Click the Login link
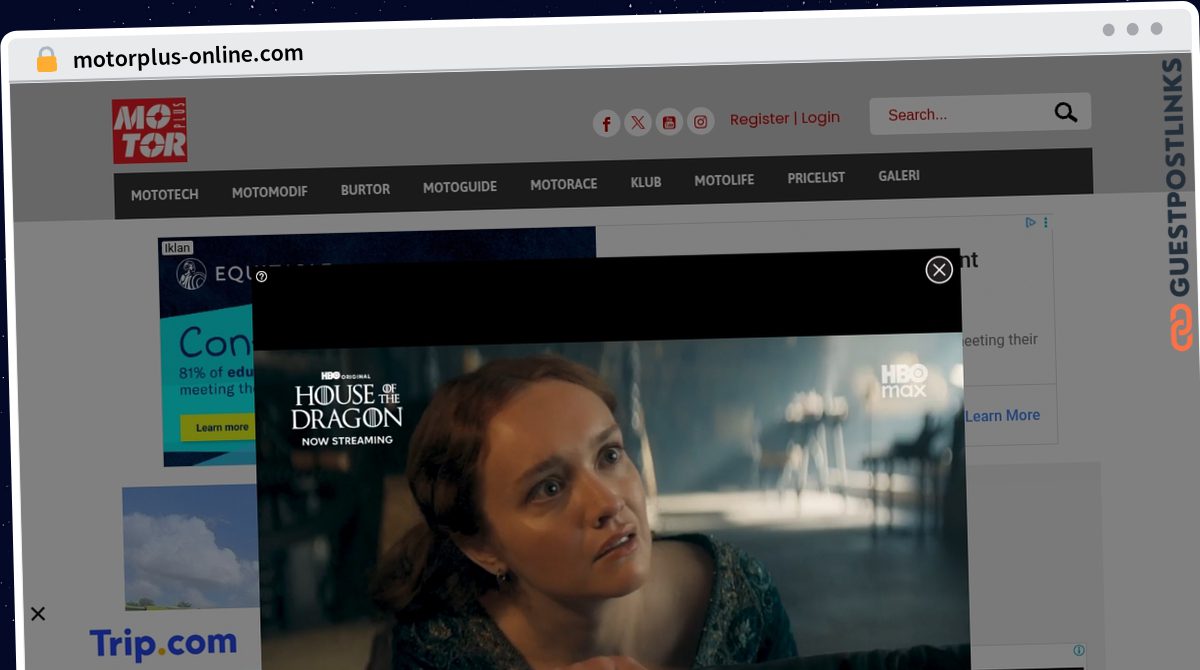 820,117
